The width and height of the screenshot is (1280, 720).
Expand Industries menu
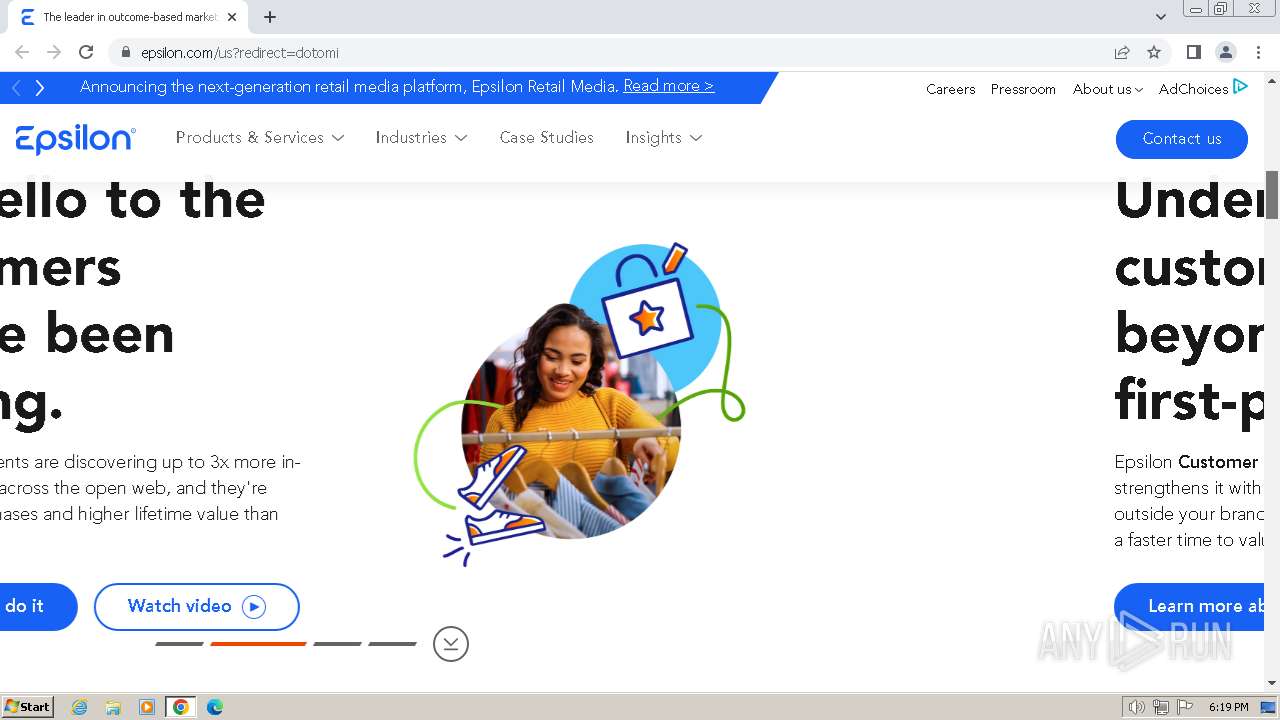[421, 138]
